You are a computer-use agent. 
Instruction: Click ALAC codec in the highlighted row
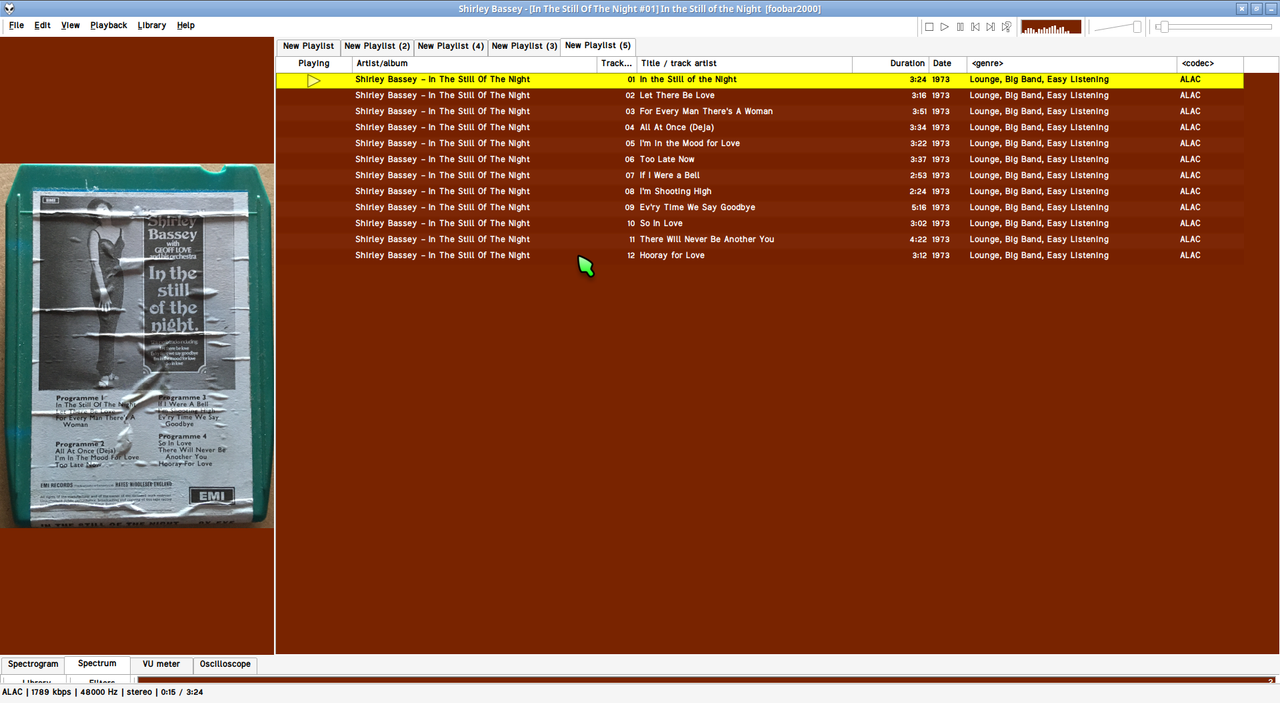pos(1190,80)
